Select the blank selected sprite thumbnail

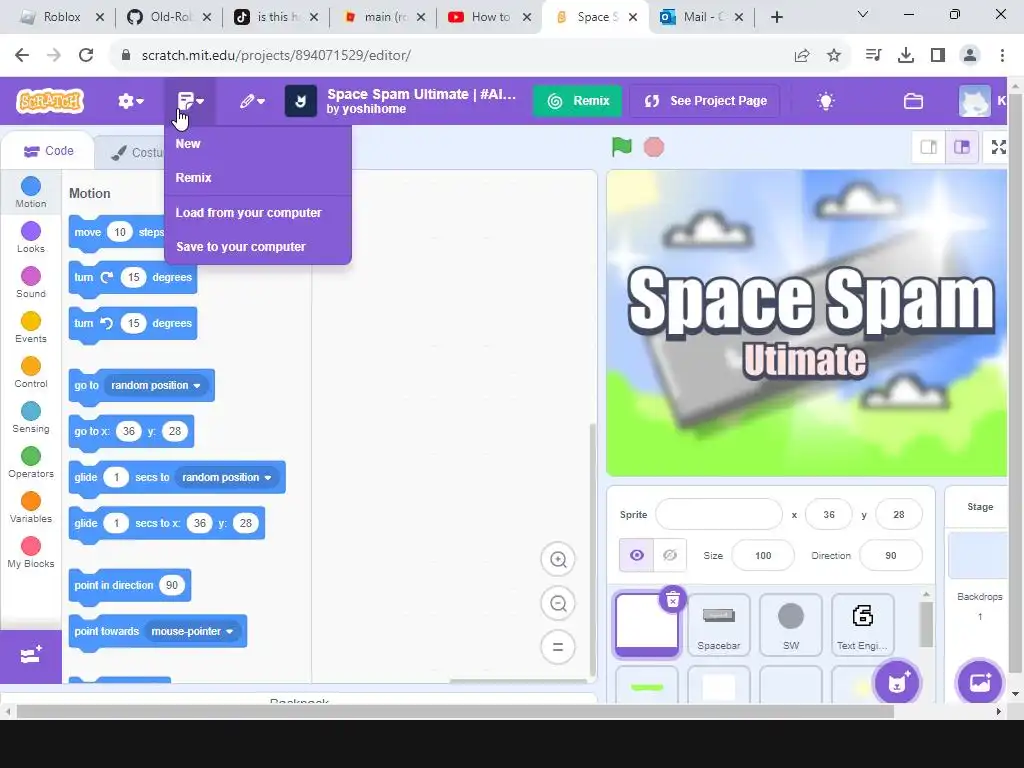647,624
